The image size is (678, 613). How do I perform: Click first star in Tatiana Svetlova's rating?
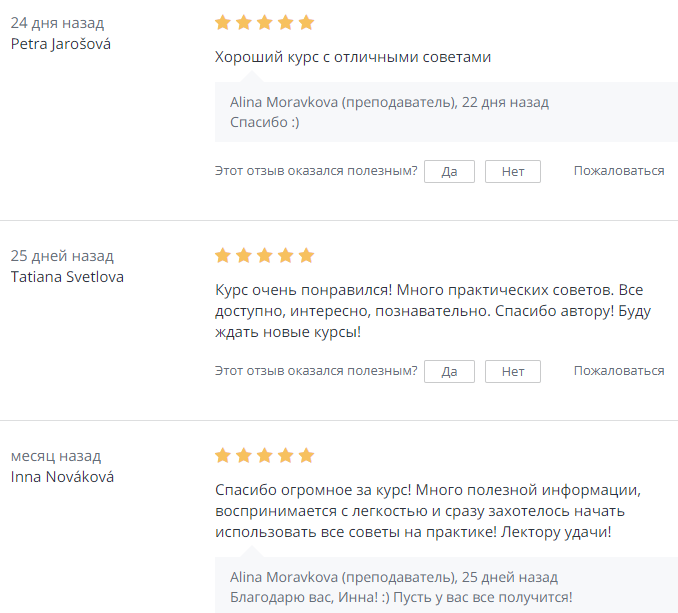coord(223,255)
